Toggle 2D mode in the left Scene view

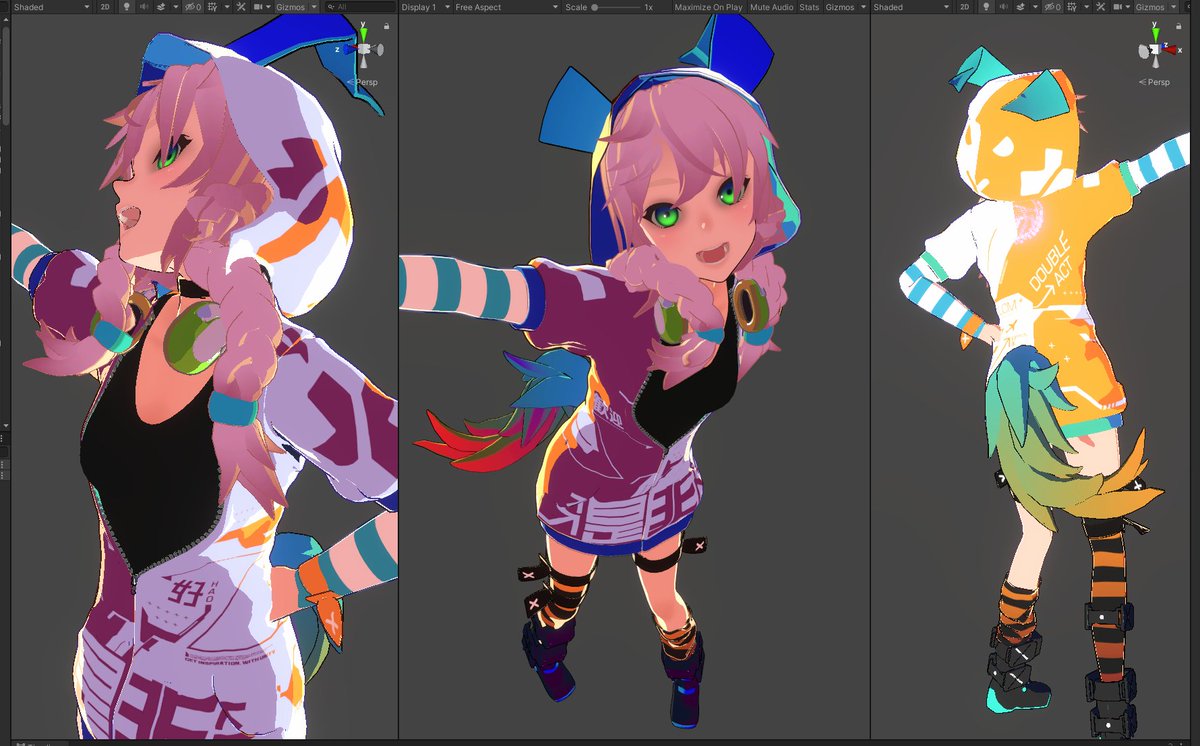pos(103,6)
